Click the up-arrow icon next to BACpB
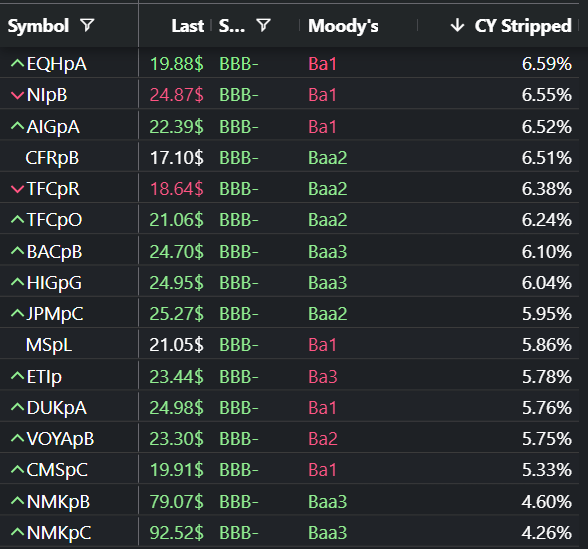This screenshot has width=588, height=549. click(x=17, y=251)
